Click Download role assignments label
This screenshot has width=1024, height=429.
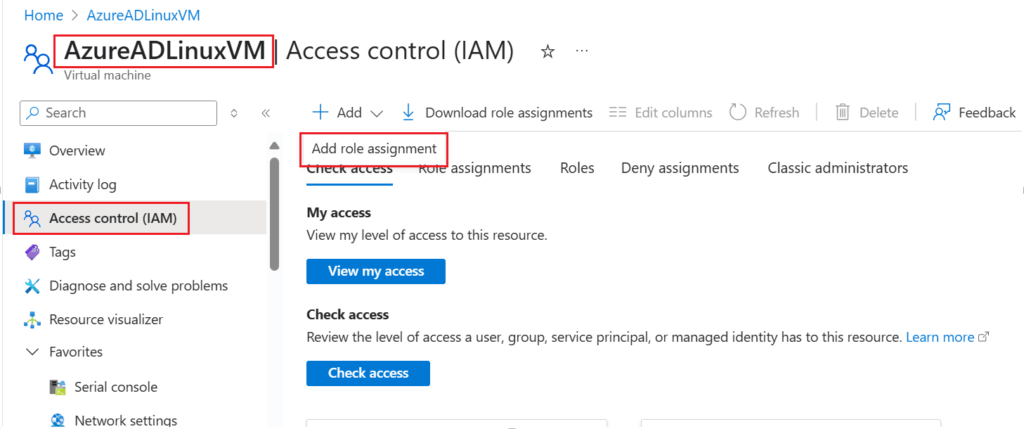pos(509,113)
